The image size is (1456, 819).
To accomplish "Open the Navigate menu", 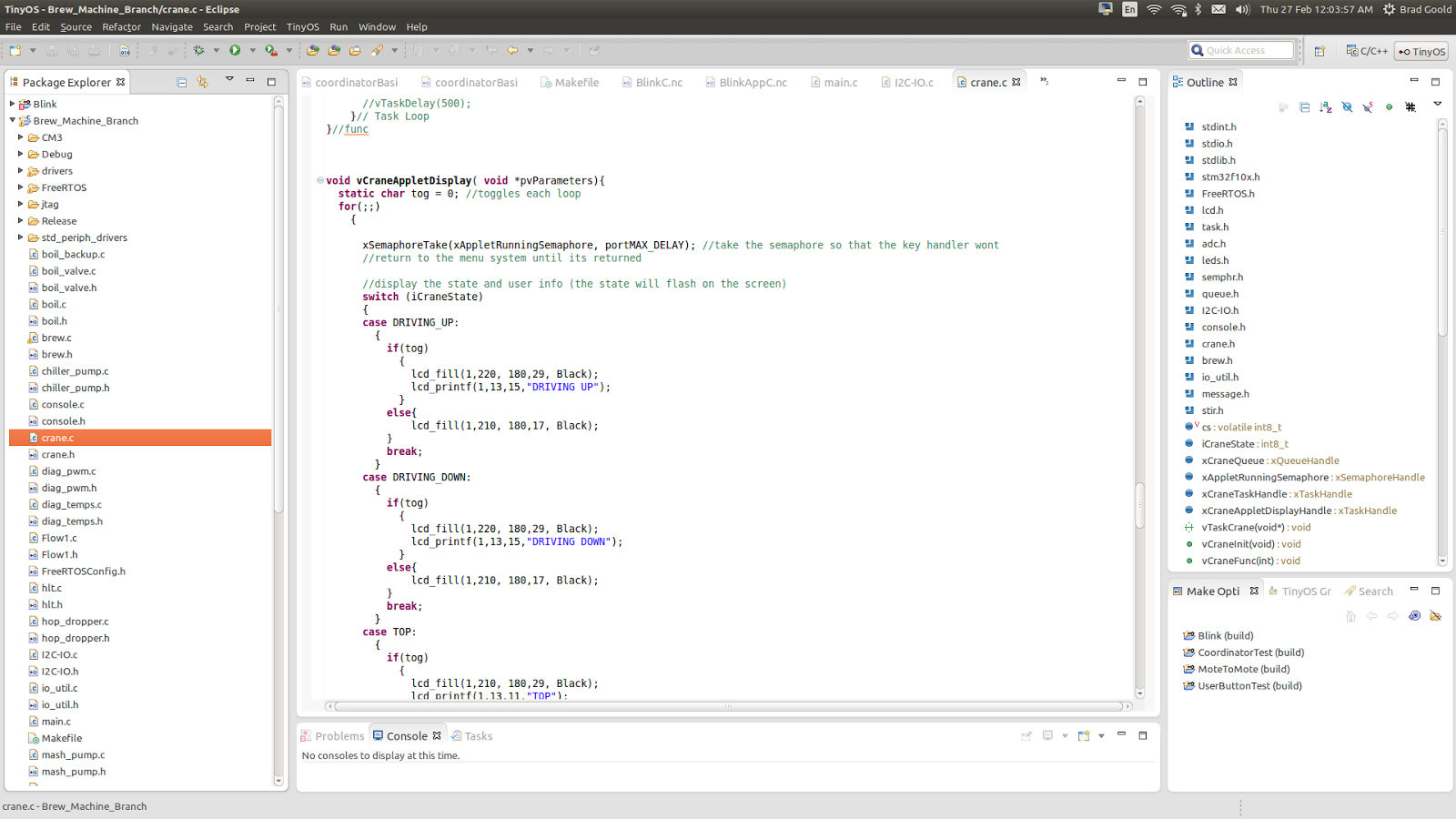I will (172, 26).
